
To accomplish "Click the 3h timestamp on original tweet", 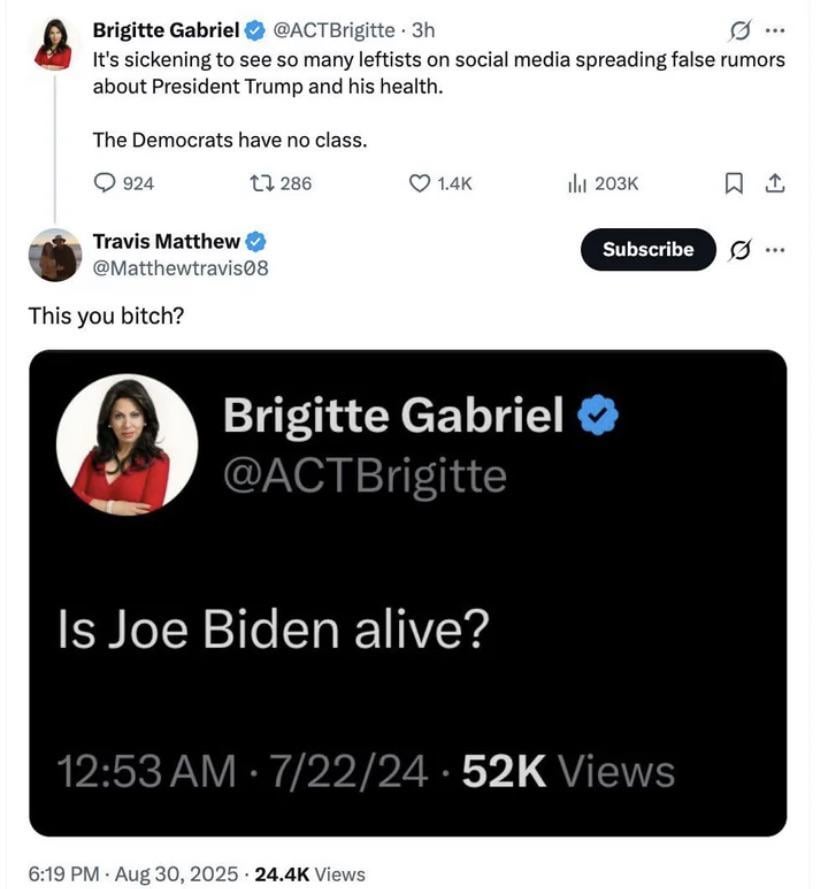I will 423,32.
